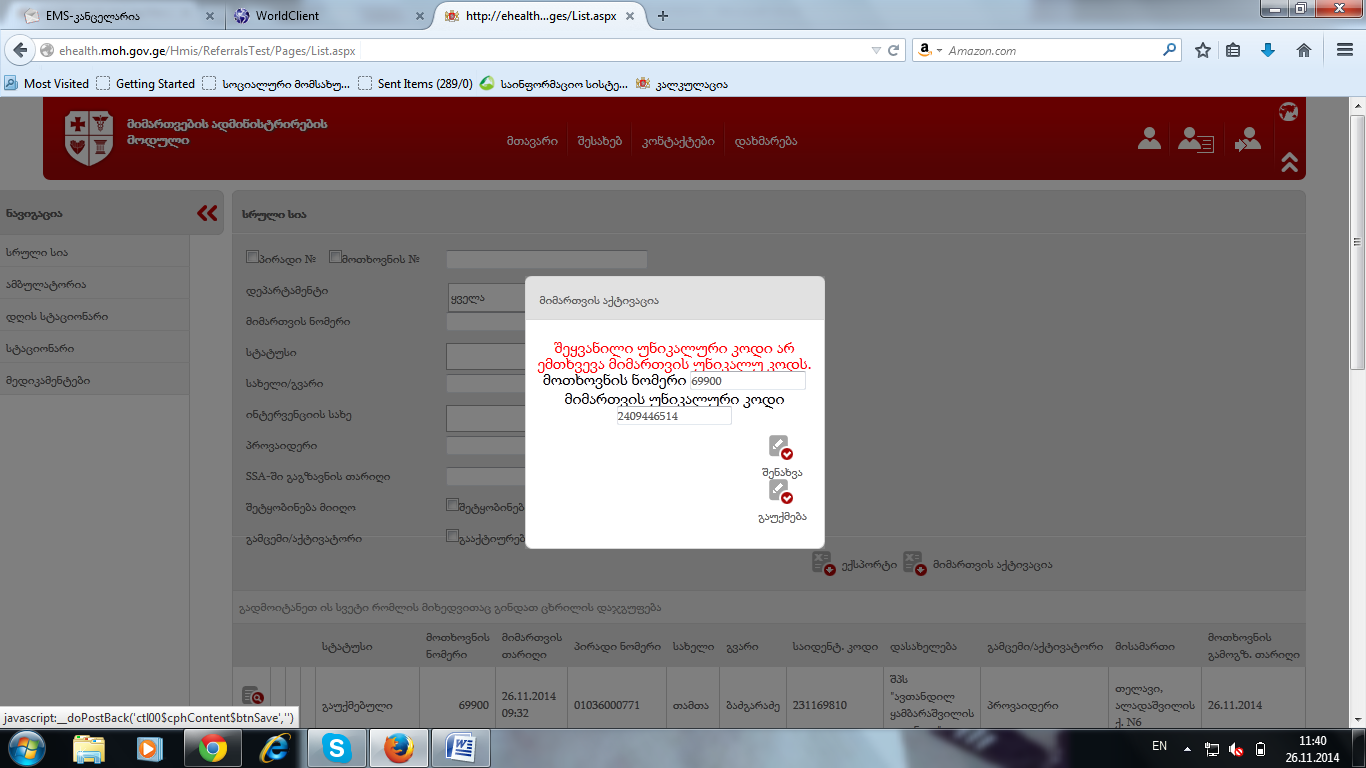Open the დეპარტამენტი dropdown showing ყველა
This screenshot has height=768, width=1366.
point(486,298)
